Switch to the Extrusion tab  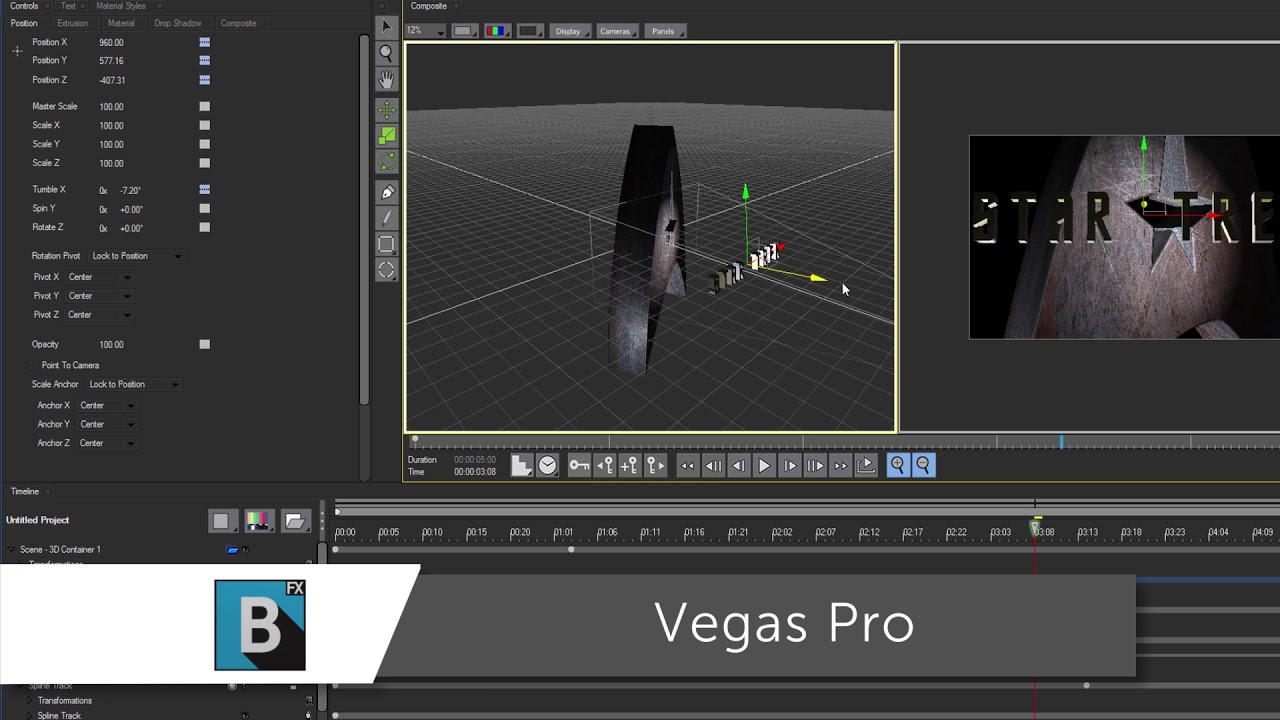pyautogui.click(x=72, y=23)
